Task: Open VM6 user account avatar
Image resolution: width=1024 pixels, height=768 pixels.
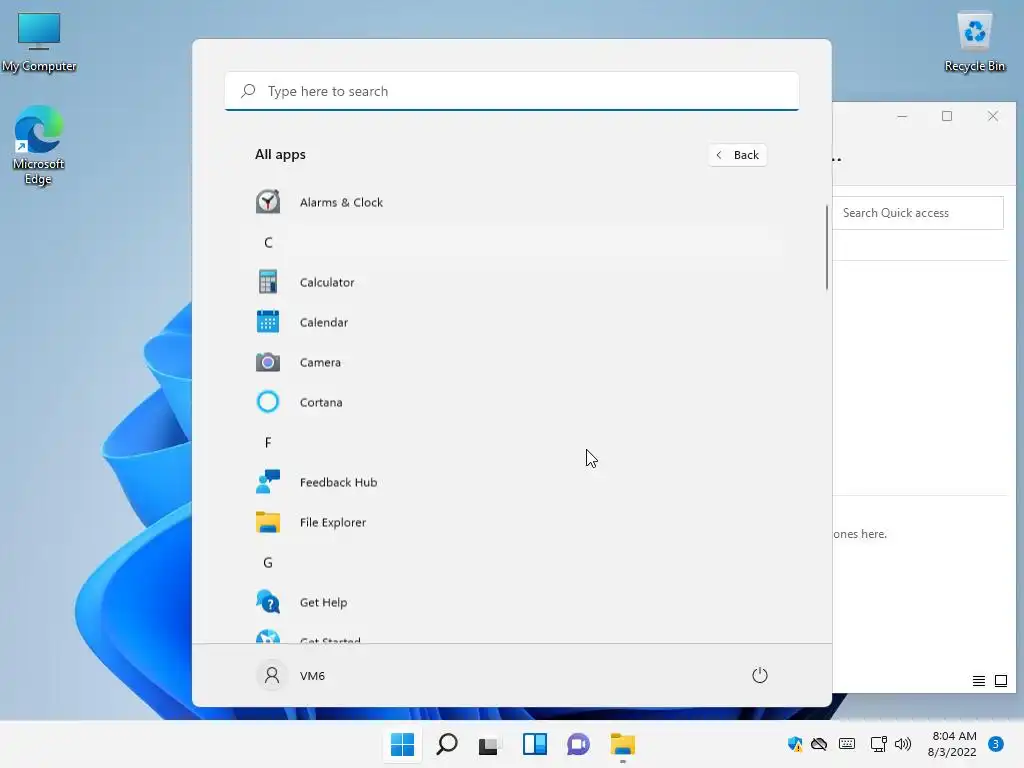Action: coord(272,675)
